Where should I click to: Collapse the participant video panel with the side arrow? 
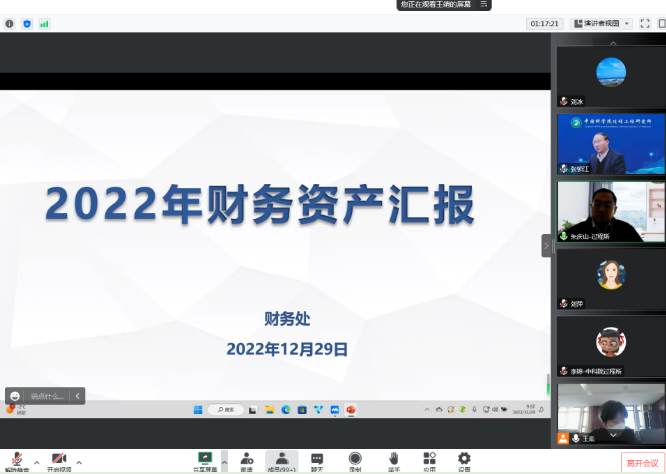pos(547,245)
